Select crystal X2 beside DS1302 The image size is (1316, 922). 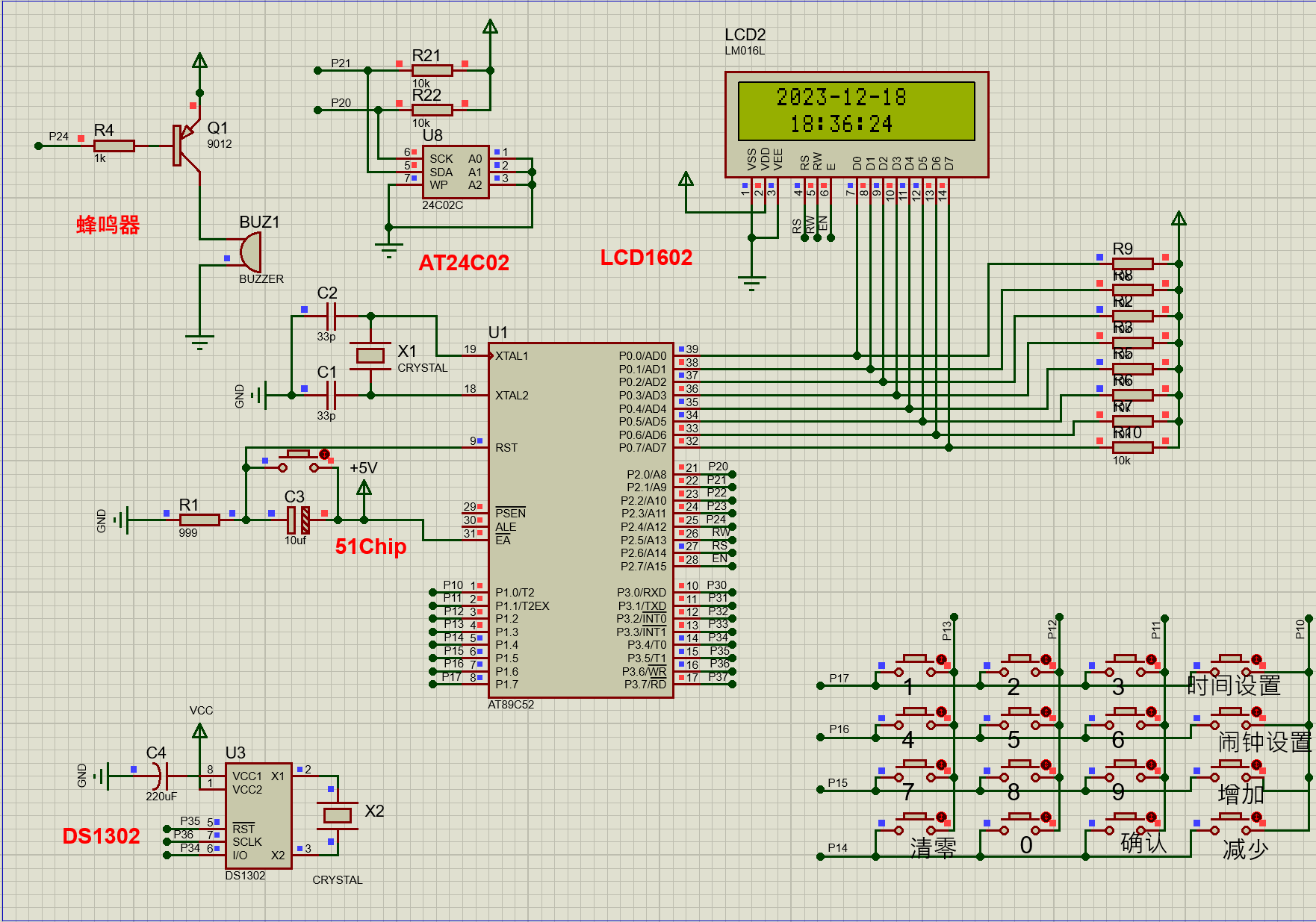click(338, 815)
